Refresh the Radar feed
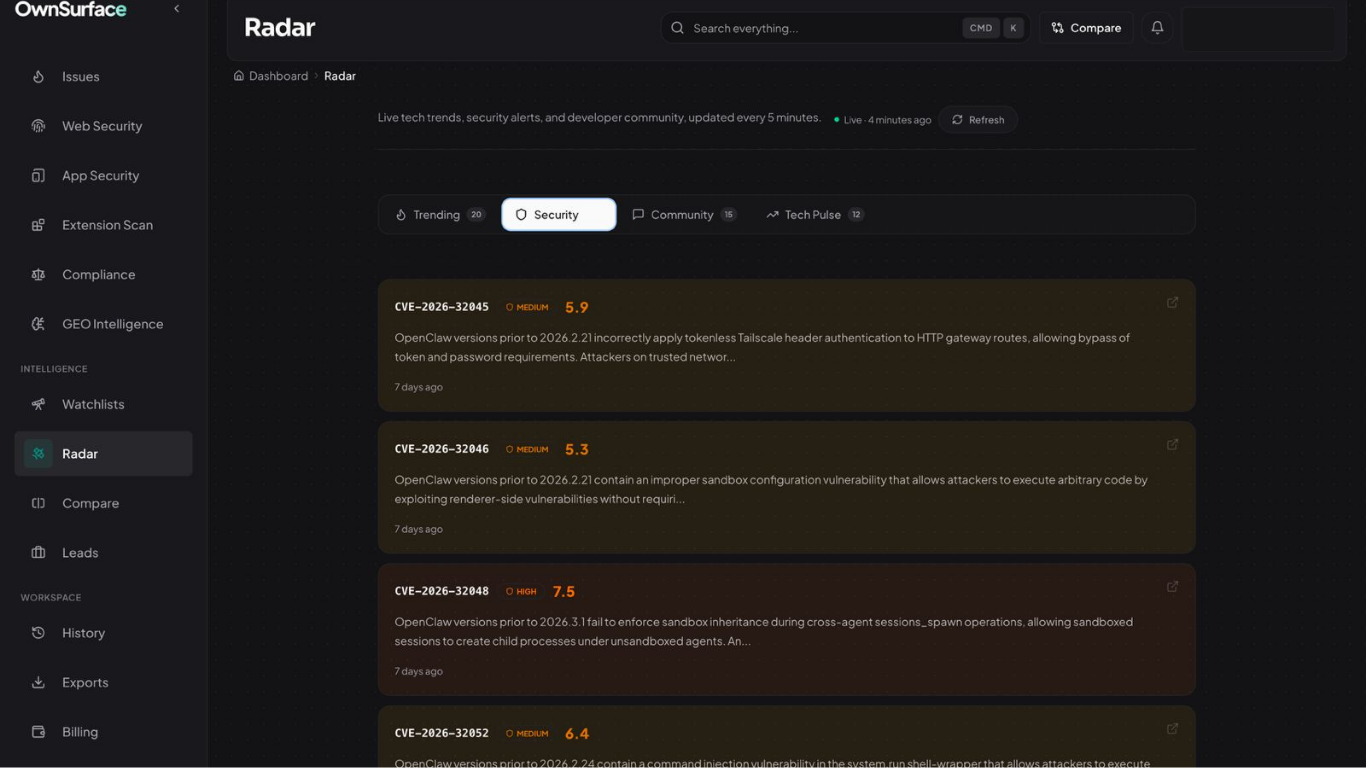1366x768 pixels. [x=978, y=120]
